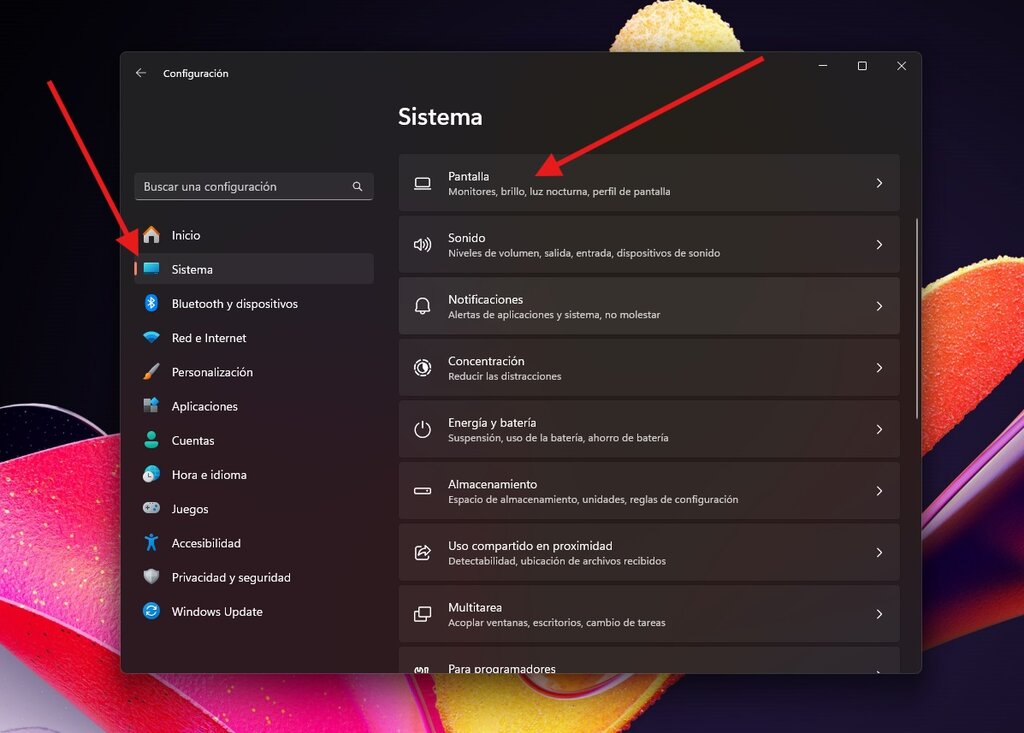Click the back arrow next to Configuración

140,73
